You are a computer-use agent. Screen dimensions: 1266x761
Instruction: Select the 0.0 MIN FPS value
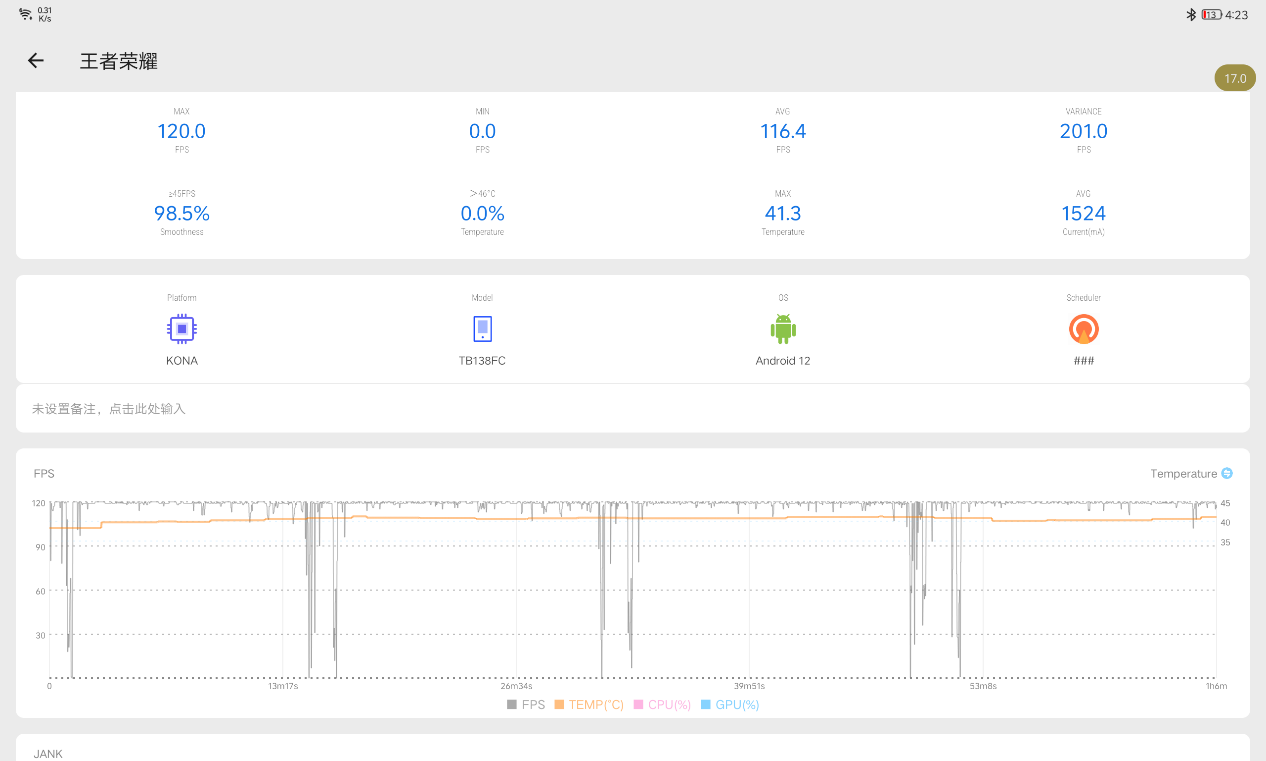[x=482, y=131]
